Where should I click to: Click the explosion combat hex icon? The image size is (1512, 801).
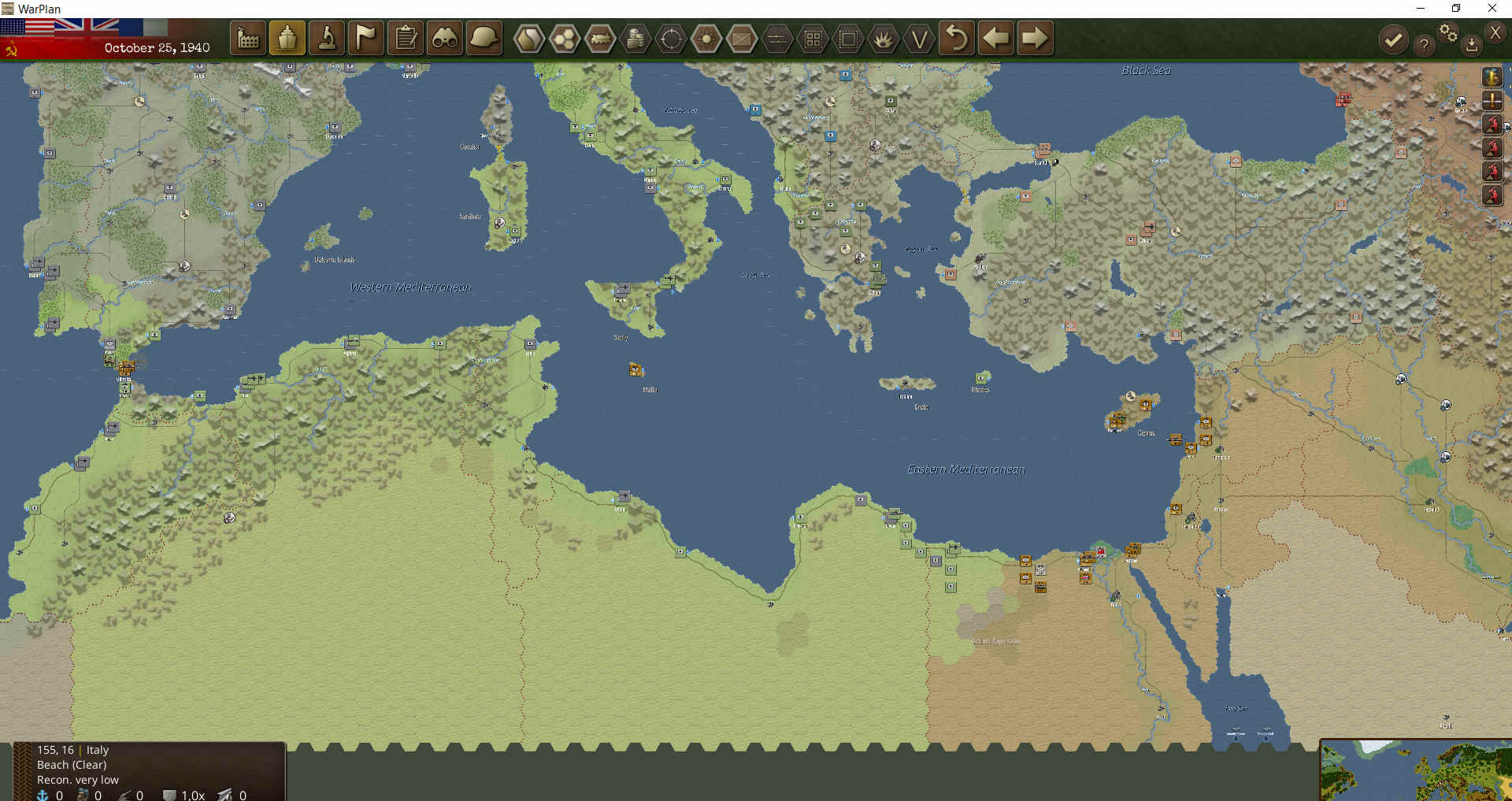(884, 39)
